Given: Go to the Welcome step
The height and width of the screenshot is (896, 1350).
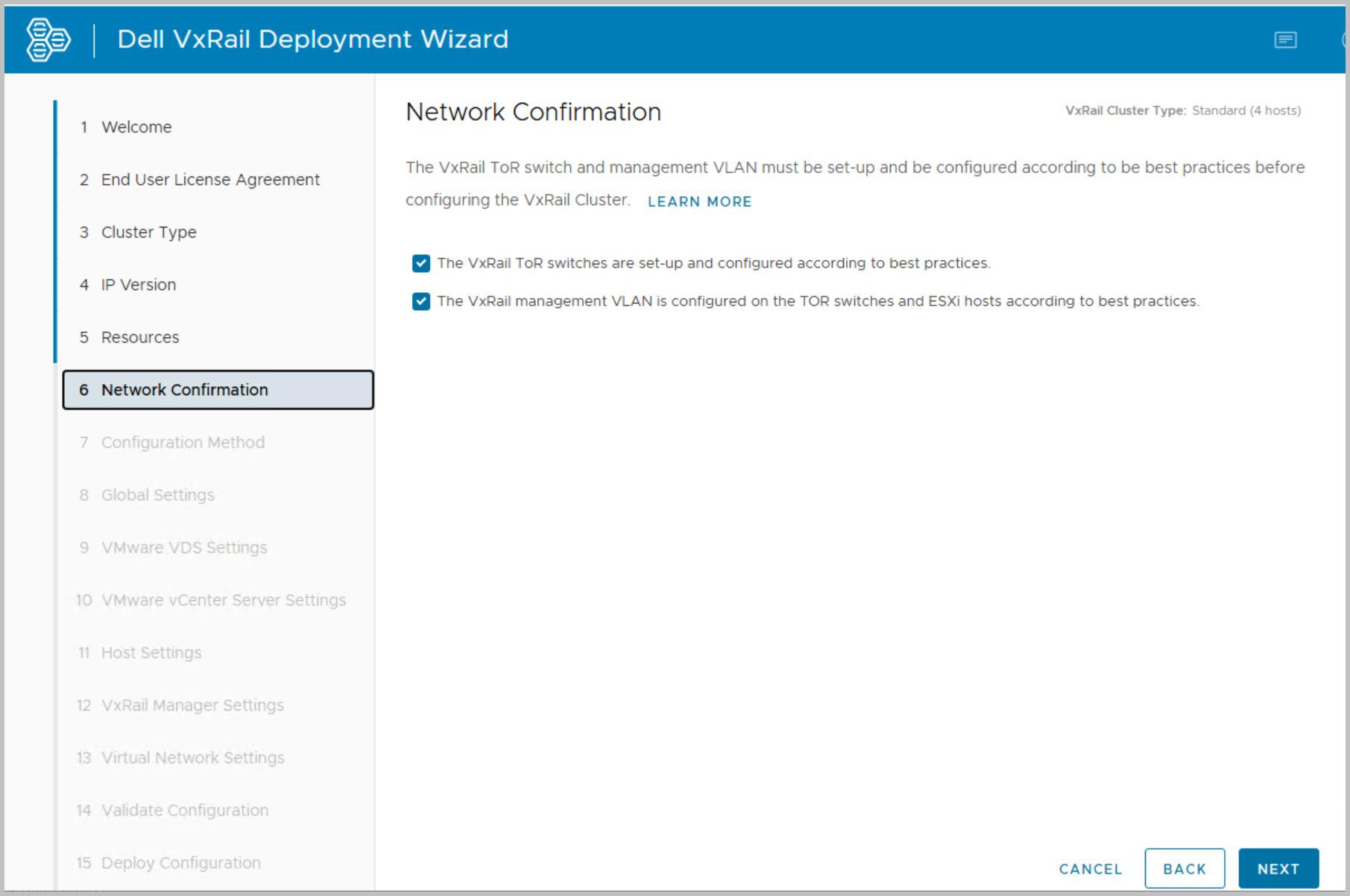Looking at the screenshot, I should click(136, 127).
